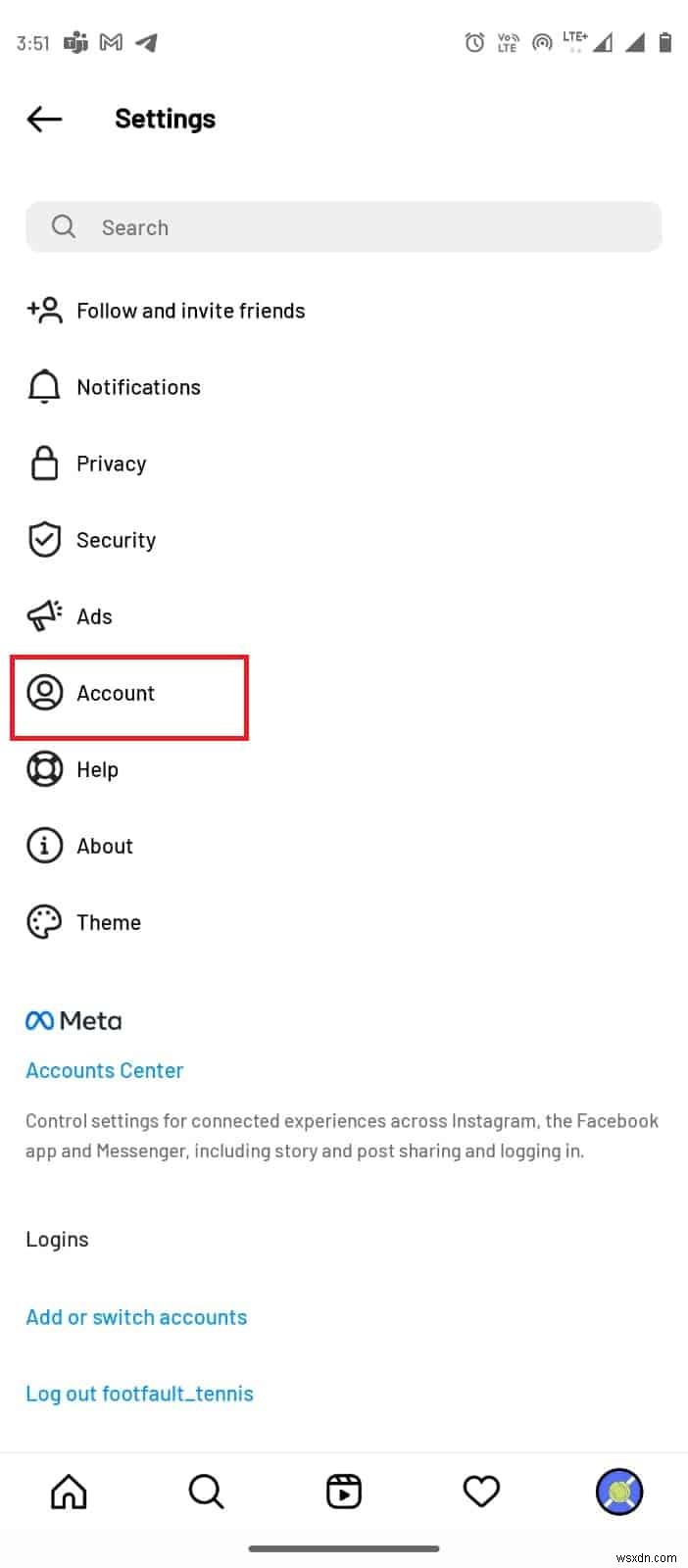Tap the Meta logo

74,1020
